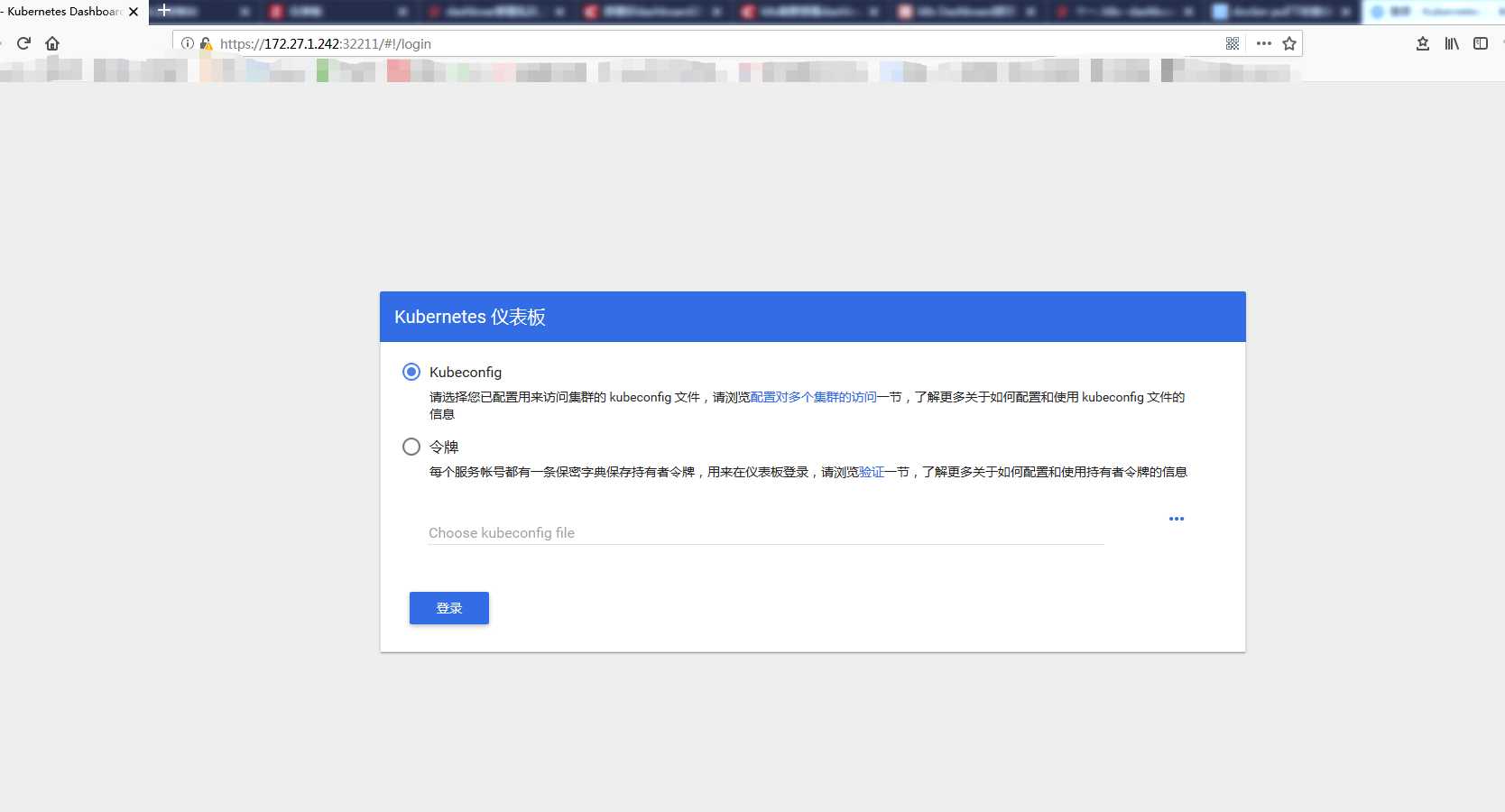The image size is (1505, 812).
Task: Select the 令牌 token radio button
Action: pos(411,447)
